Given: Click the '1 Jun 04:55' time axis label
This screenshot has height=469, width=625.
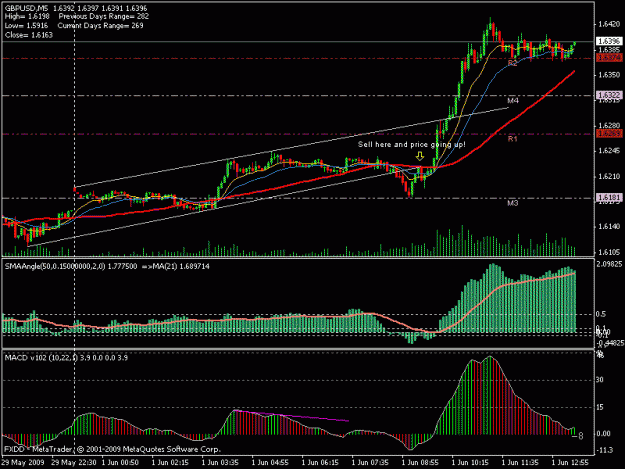Looking at the screenshot, I should tap(270, 463).
